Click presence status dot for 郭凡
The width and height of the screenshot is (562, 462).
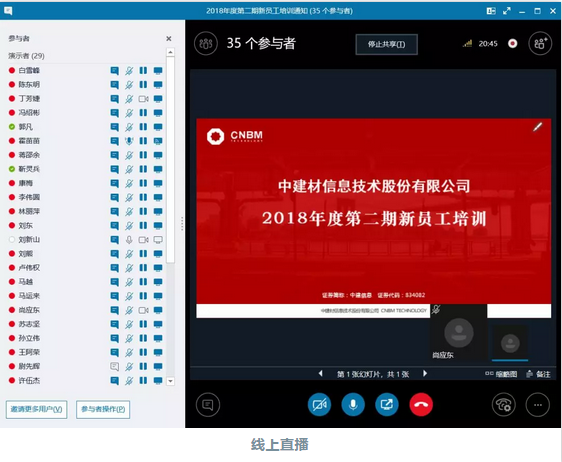[11, 127]
